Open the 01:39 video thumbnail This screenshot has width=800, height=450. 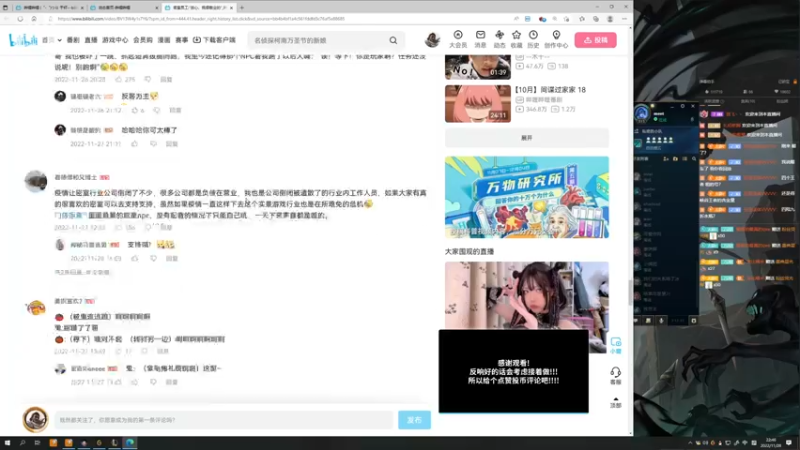click(478, 67)
